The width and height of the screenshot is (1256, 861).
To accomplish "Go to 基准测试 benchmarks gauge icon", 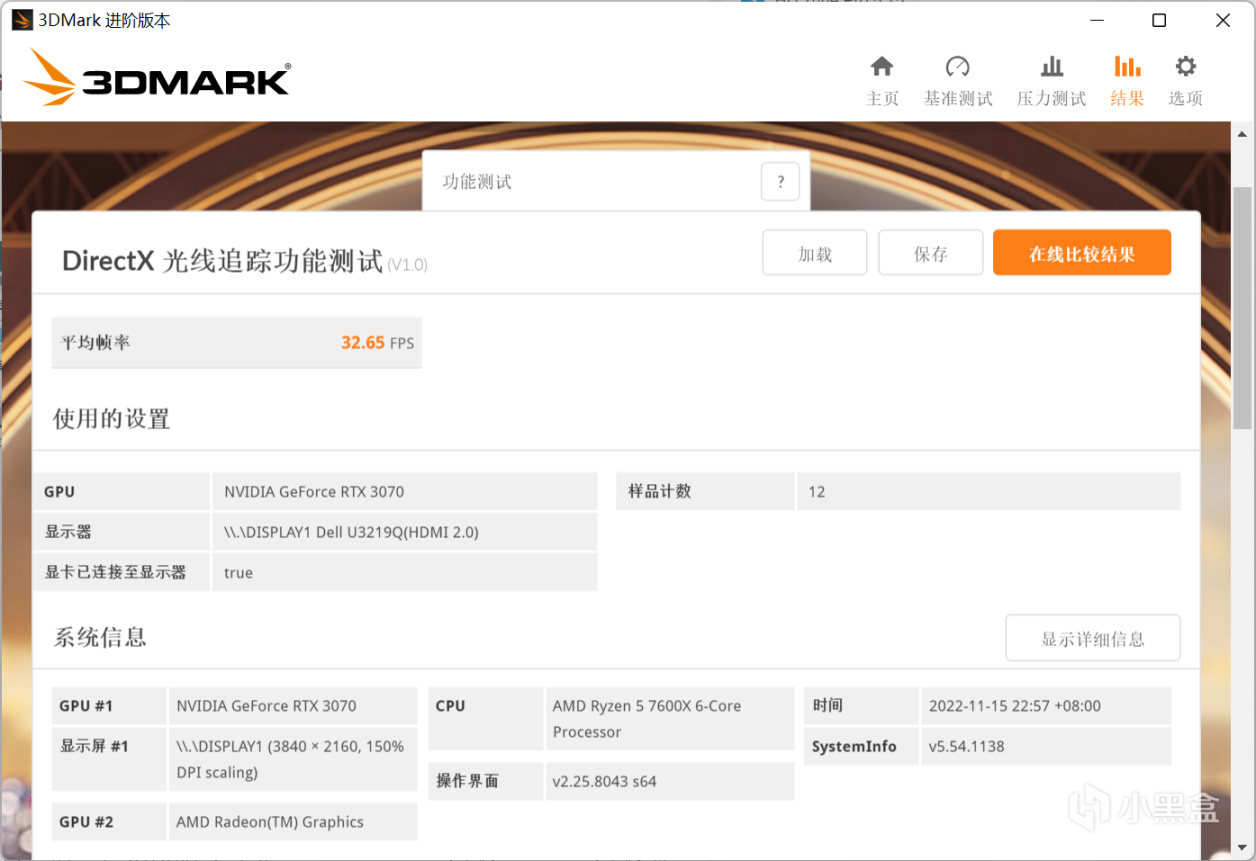I will pyautogui.click(x=958, y=67).
